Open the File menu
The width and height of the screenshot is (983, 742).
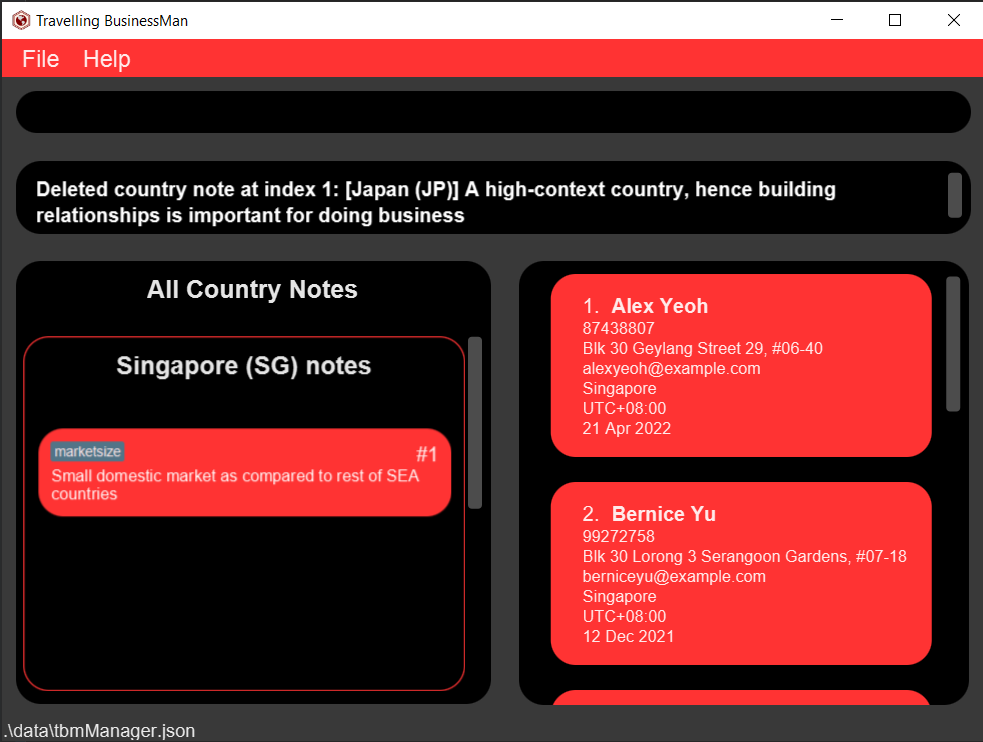coord(41,59)
